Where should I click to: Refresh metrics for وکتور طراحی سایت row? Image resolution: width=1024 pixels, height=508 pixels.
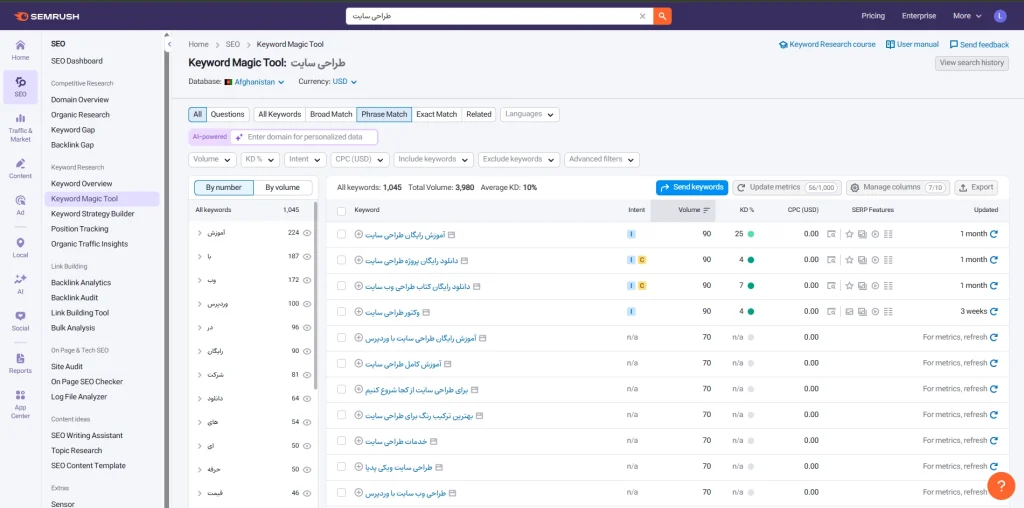[994, 311]
